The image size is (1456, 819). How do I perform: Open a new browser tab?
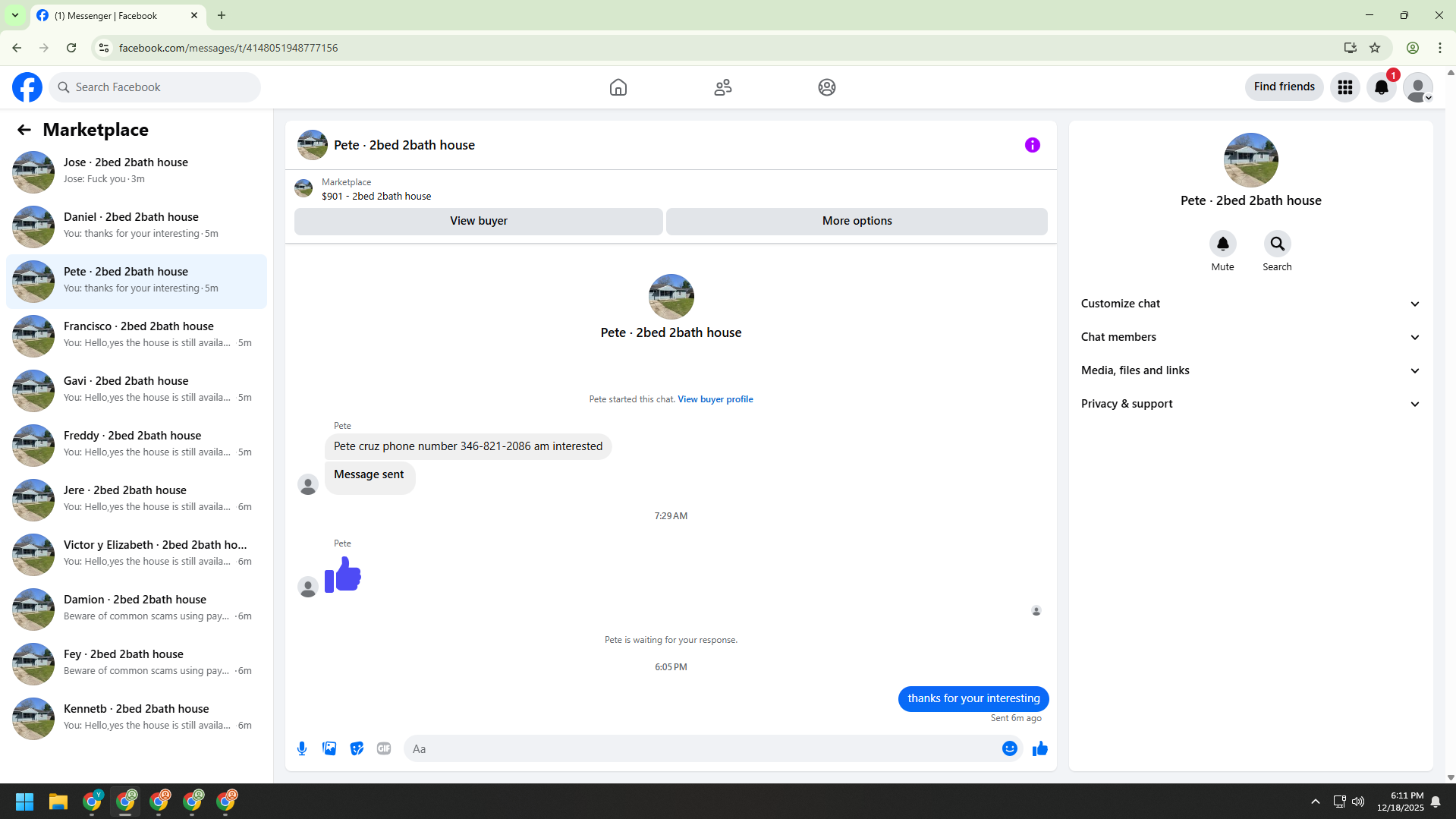222,15
